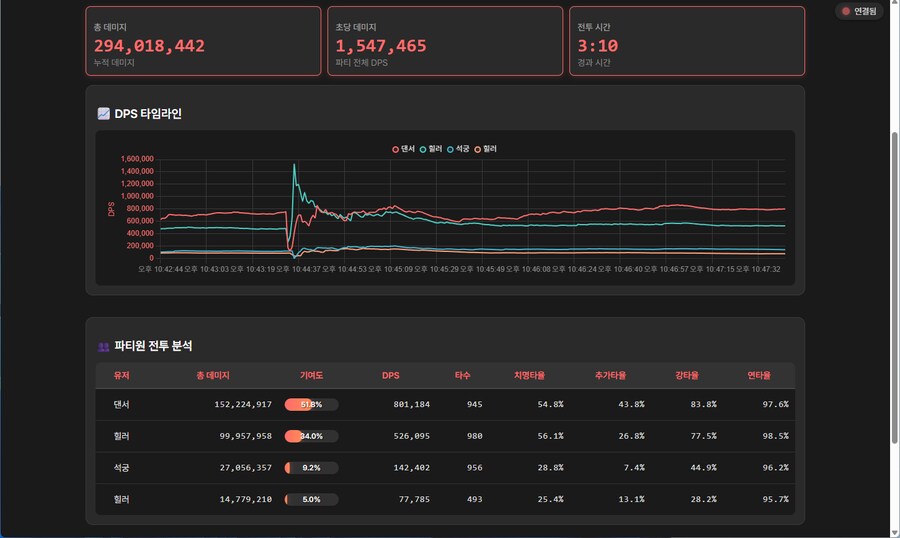Click the 기여도 column header
Image resolution: width=900 pixels, height=538 pixels.
point(311,376)
